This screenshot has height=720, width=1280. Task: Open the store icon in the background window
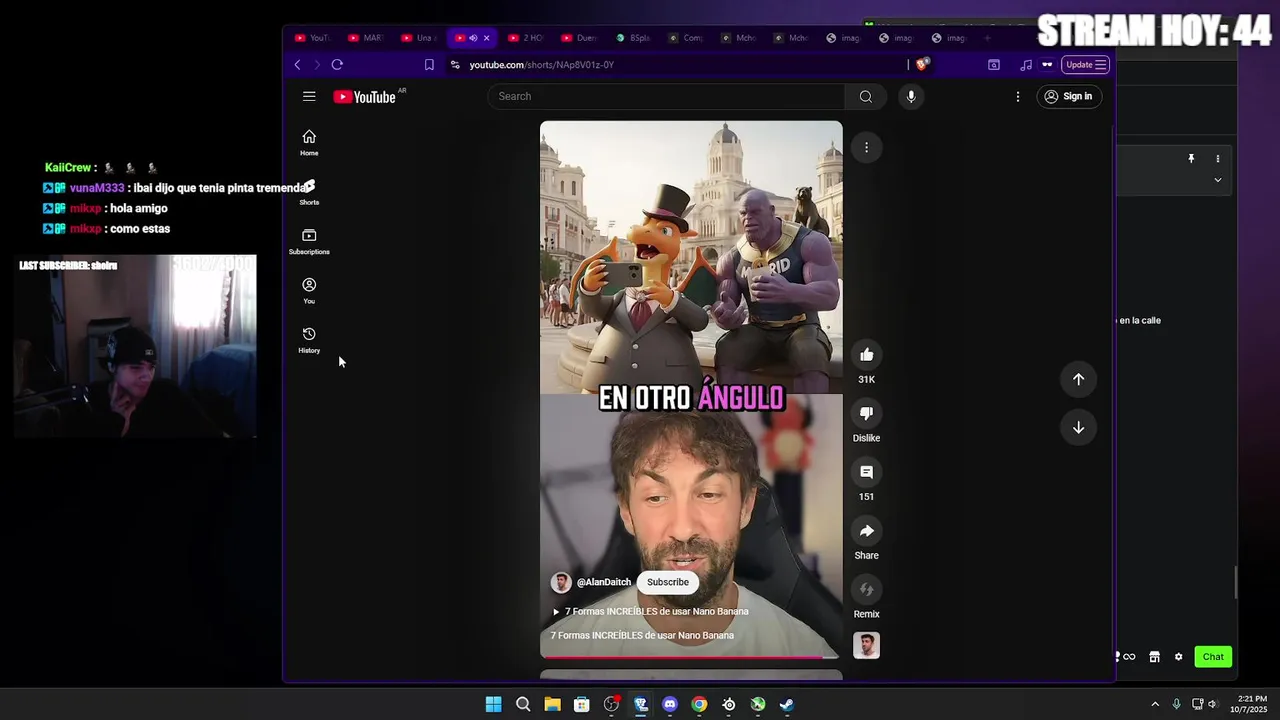[1154, 657]
